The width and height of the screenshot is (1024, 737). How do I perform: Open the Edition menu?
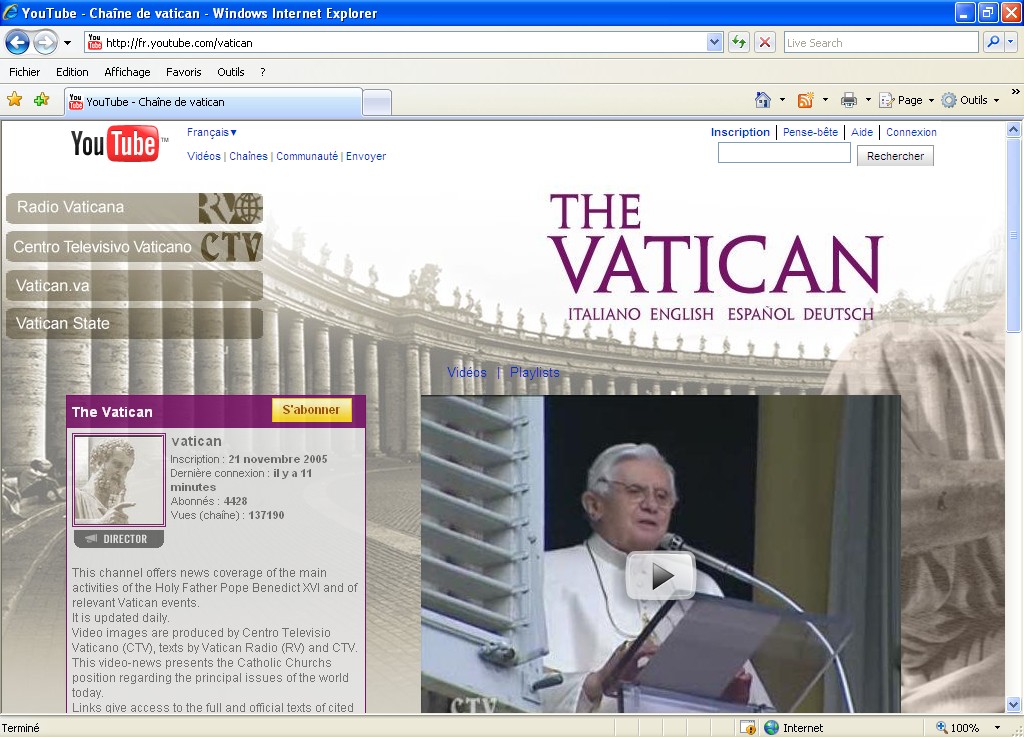72,72
